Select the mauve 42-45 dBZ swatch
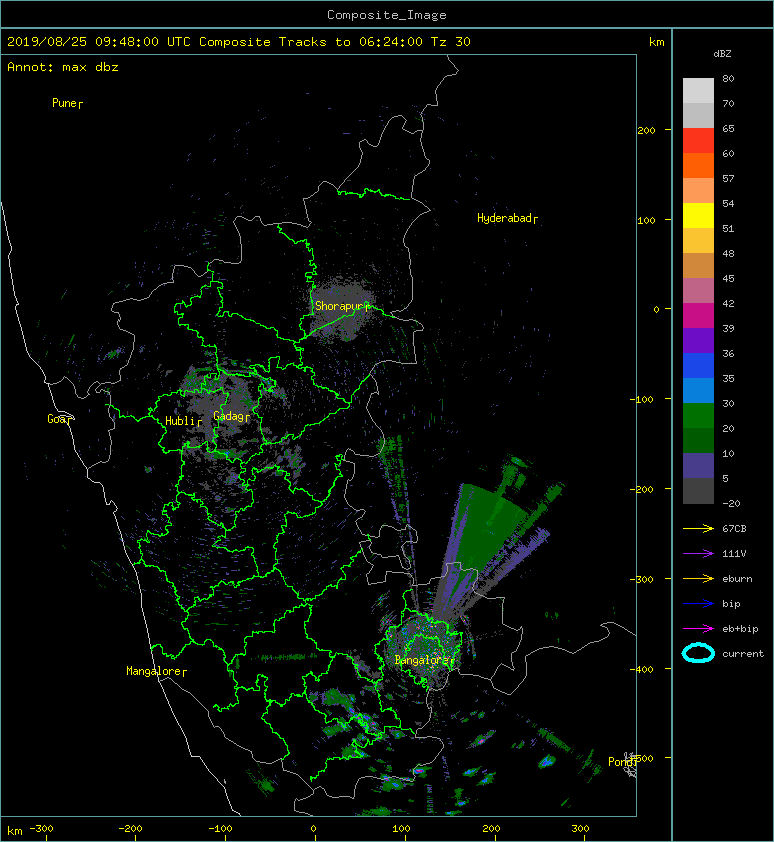The image size is (774, 842). [x=698, y=291]
